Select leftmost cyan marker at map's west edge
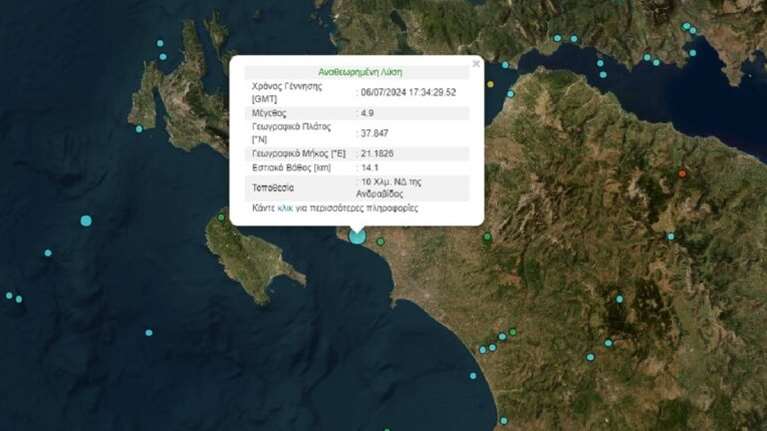The width and height of the screenshot is (767, 431). [9, 295]
